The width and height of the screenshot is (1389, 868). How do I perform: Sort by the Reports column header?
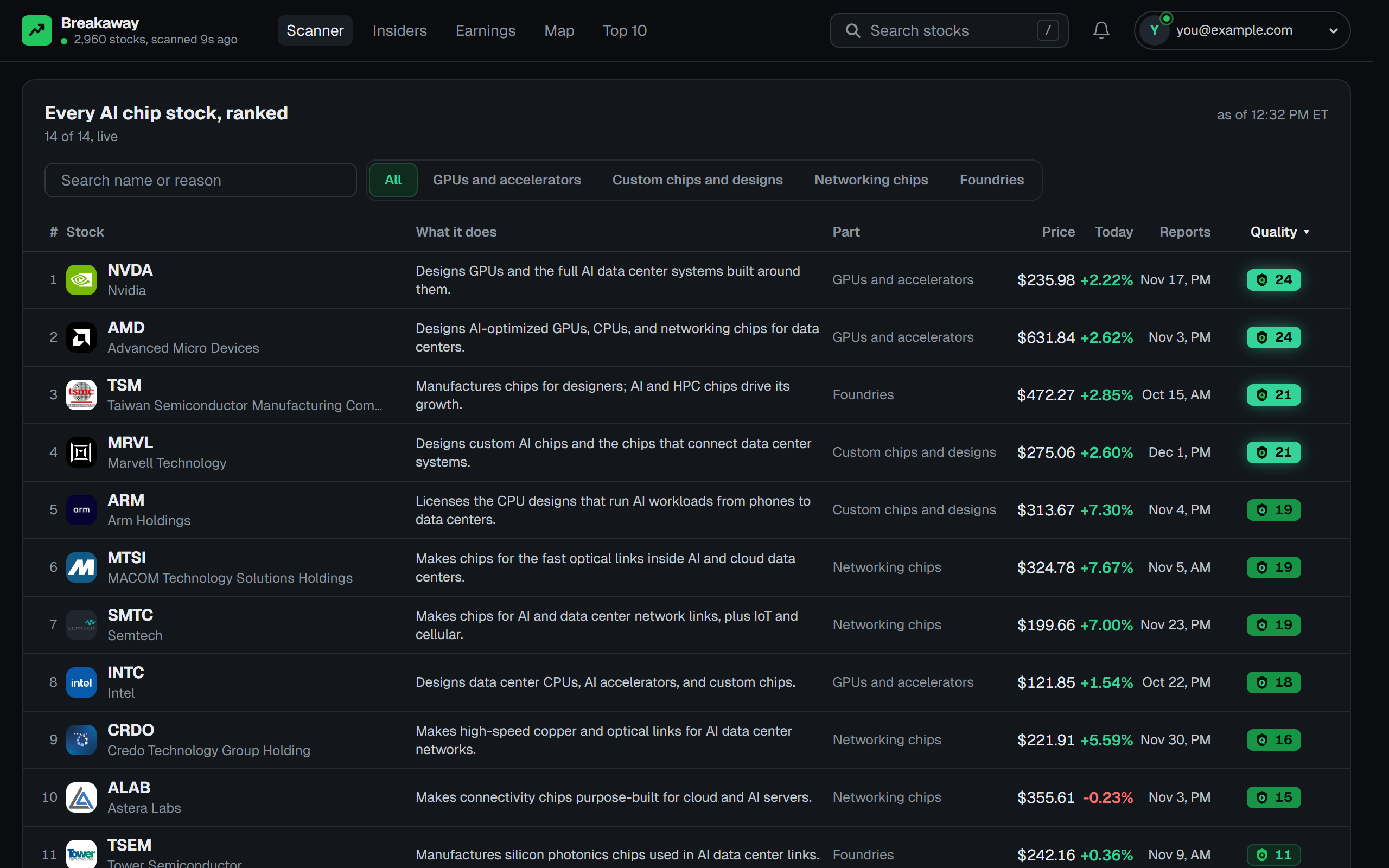[x=1184, y=232]
